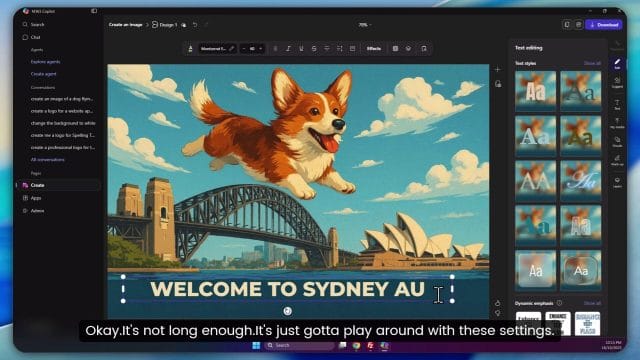Click the Dynamic emphasis info icon
Image resolution: width=640 pixels, height=360 pixels.
559,303
